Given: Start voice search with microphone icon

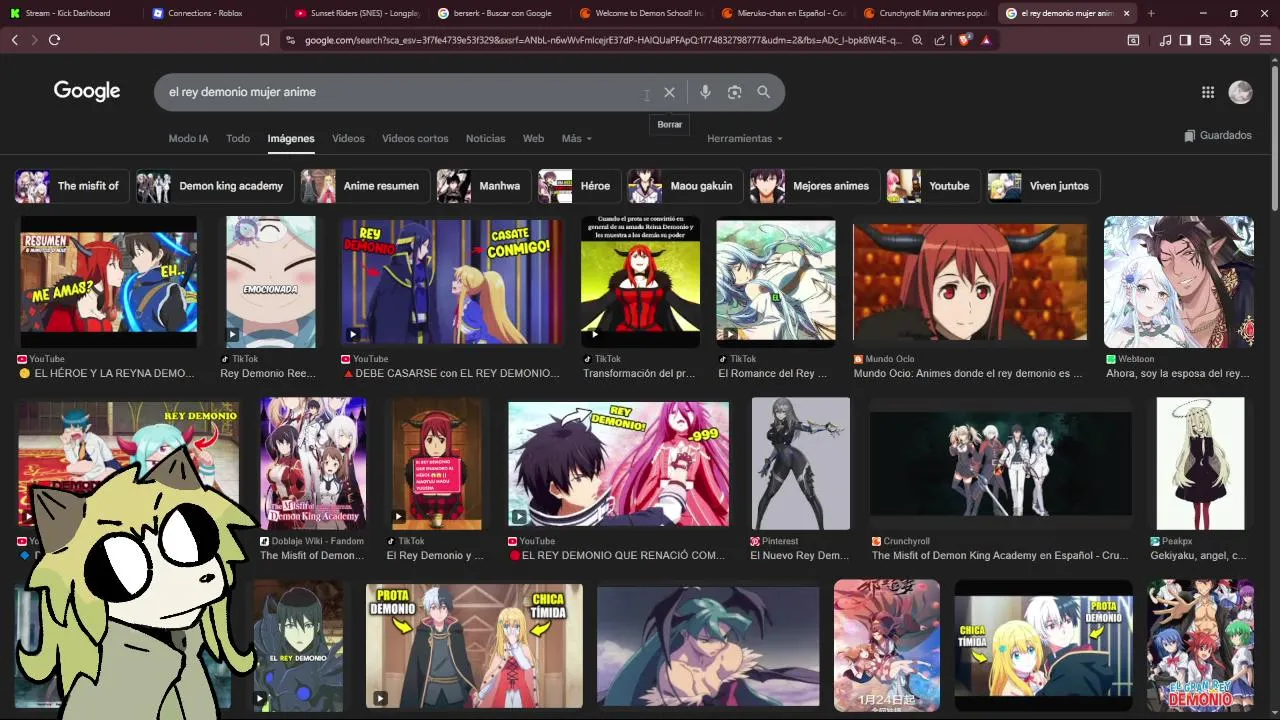Looking at the screenshot, I should tap(705, 92).
